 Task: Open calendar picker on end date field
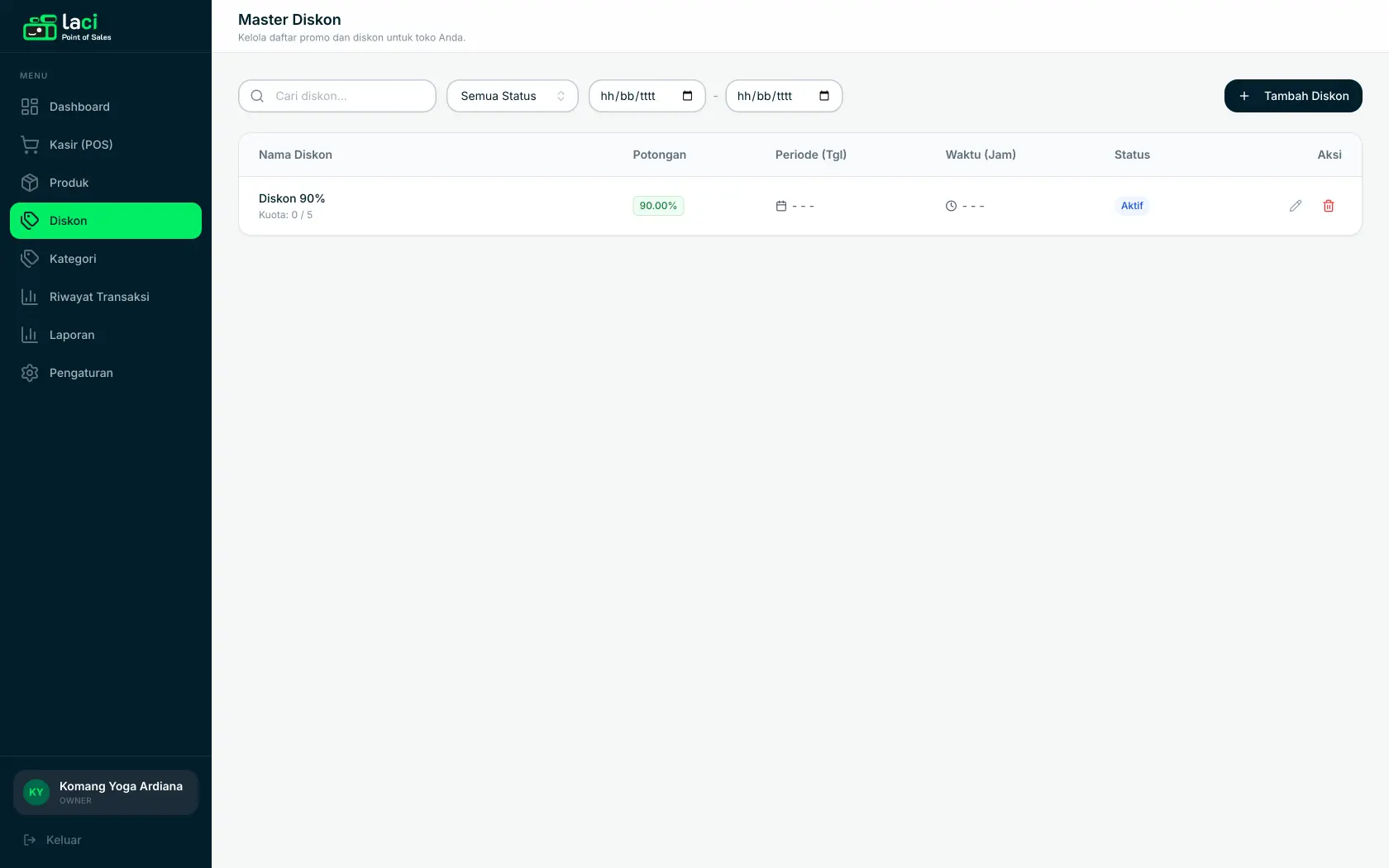pos(824,96)
